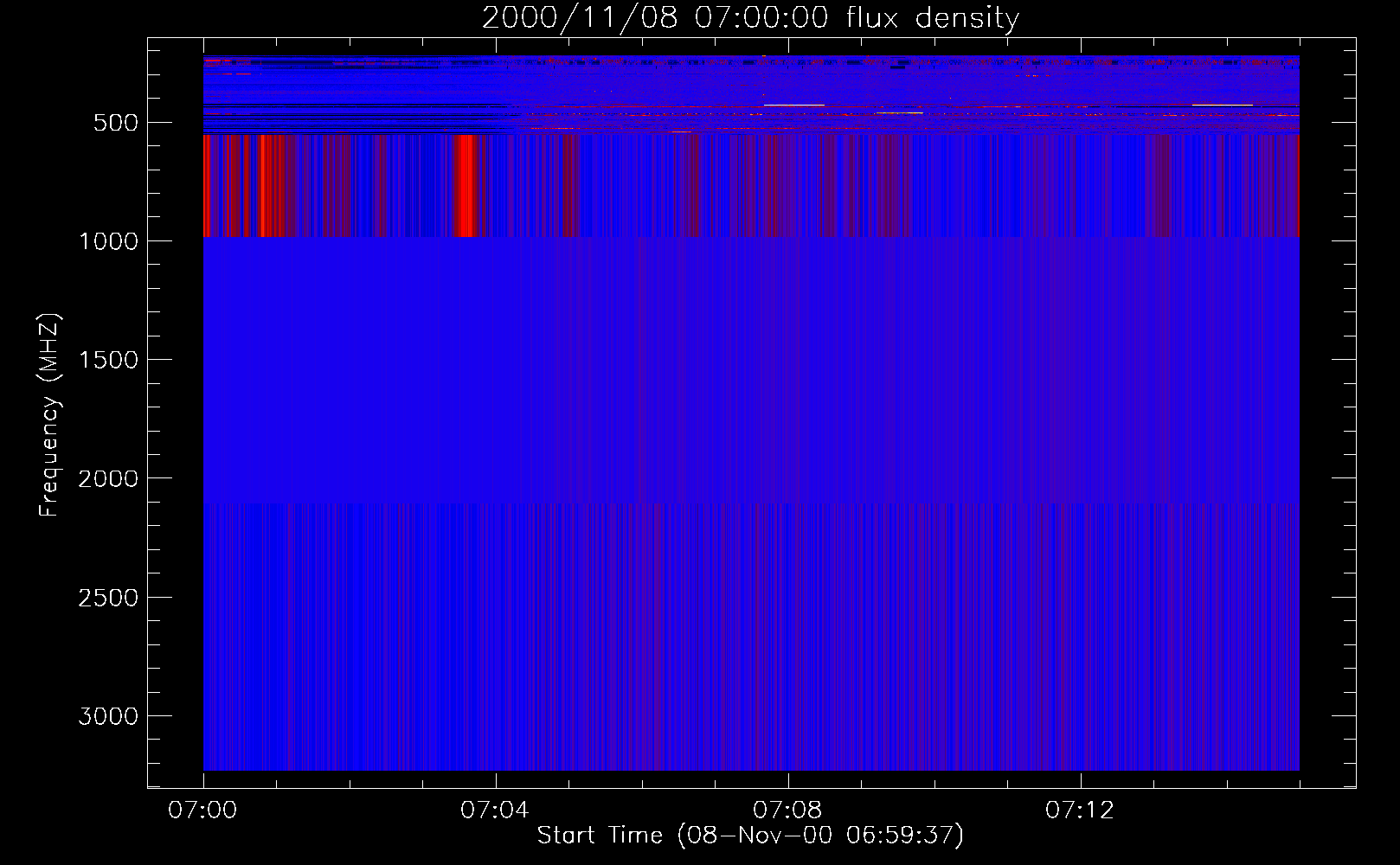Click the 1000 frequency tick label

[108, 241]
